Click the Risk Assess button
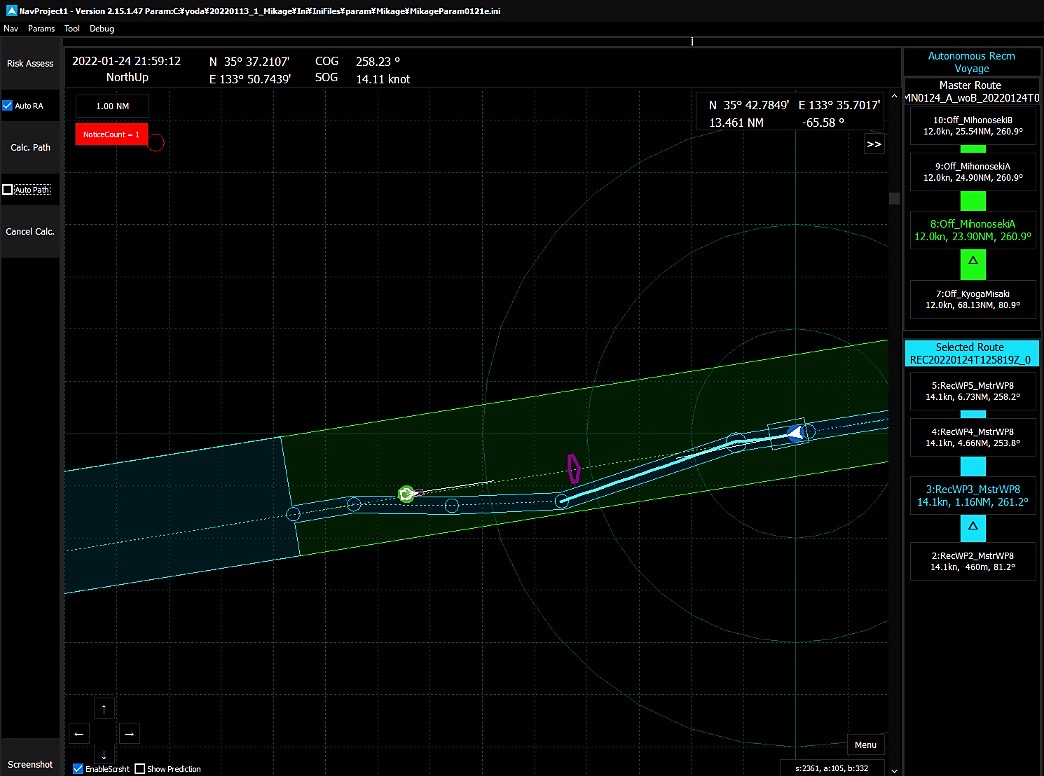This screenshot has height=776, width=1044. pos(30,63)
